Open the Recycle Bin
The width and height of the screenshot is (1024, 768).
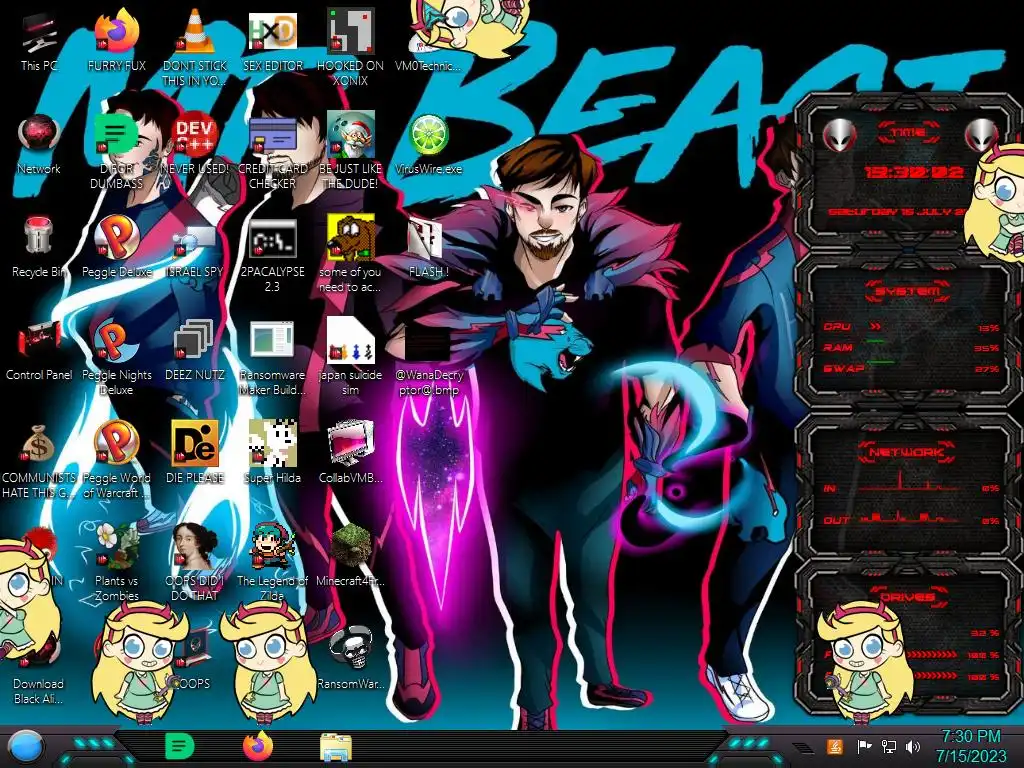click(39, 248)
